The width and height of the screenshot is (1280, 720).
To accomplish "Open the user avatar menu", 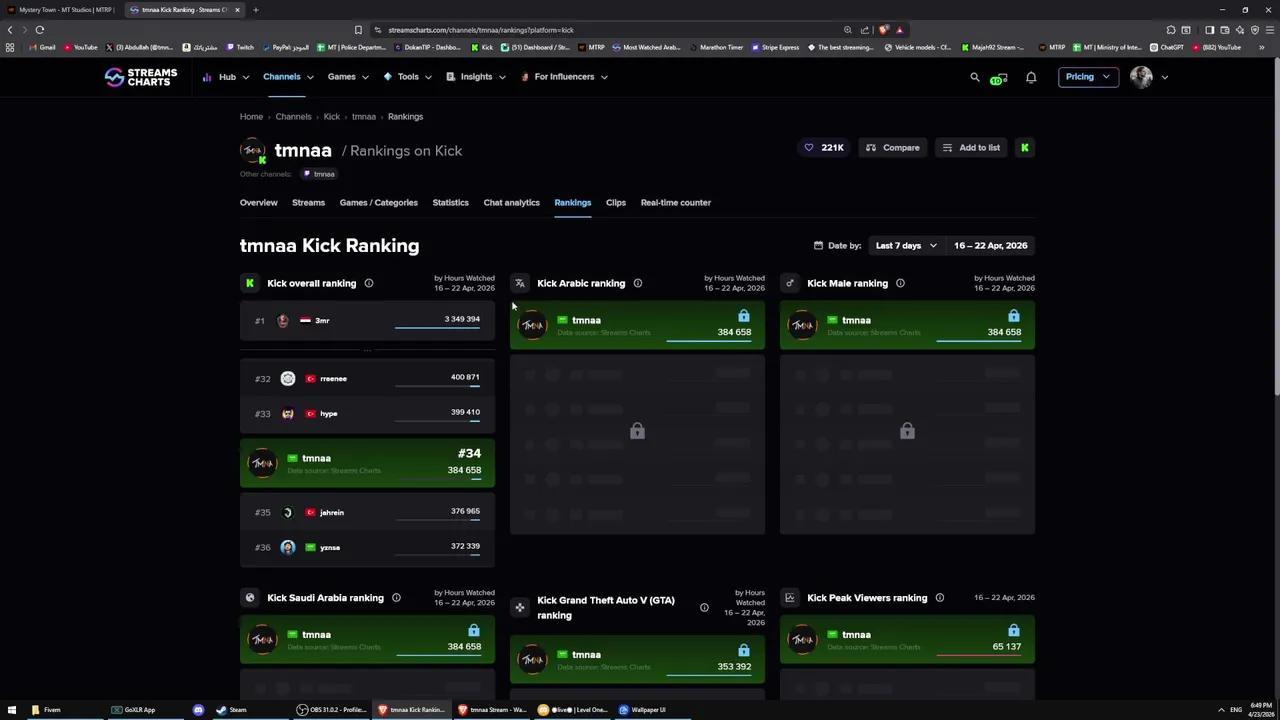I will point(1149,77).
